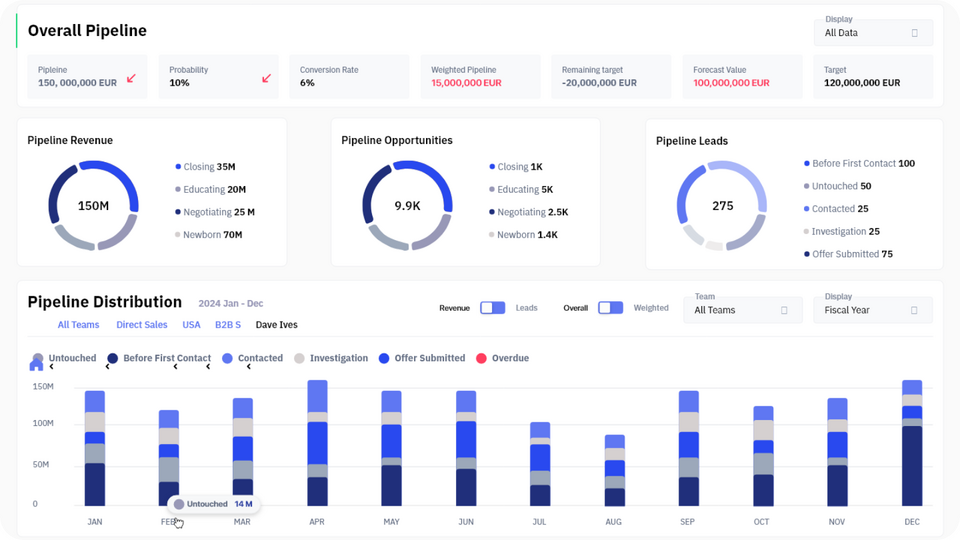Click the red down arrow on the Pipeline card
The height and width of the screenshot is (540, 960).
pos(131,78)
